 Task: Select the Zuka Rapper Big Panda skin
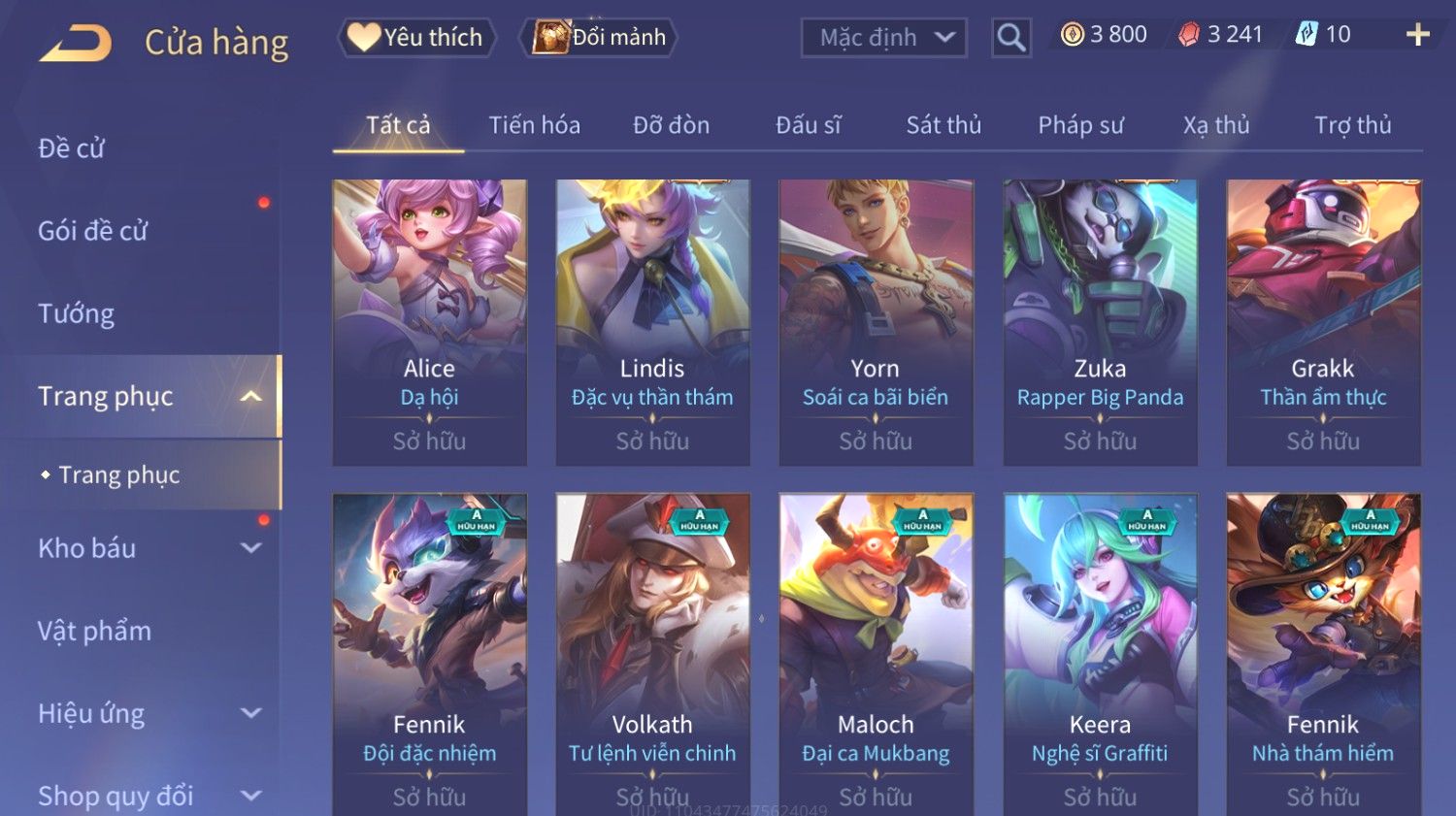[1100, 322]
